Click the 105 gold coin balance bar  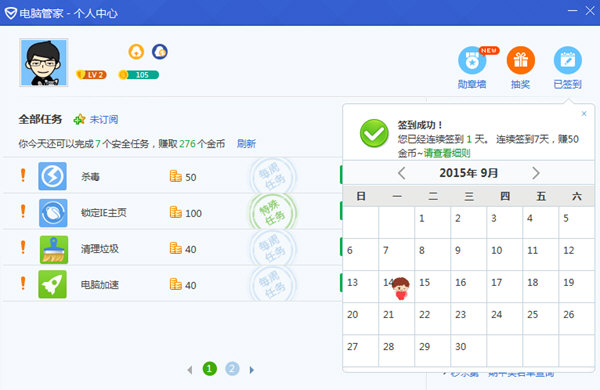pyautogui.click(x=139, y=75)
